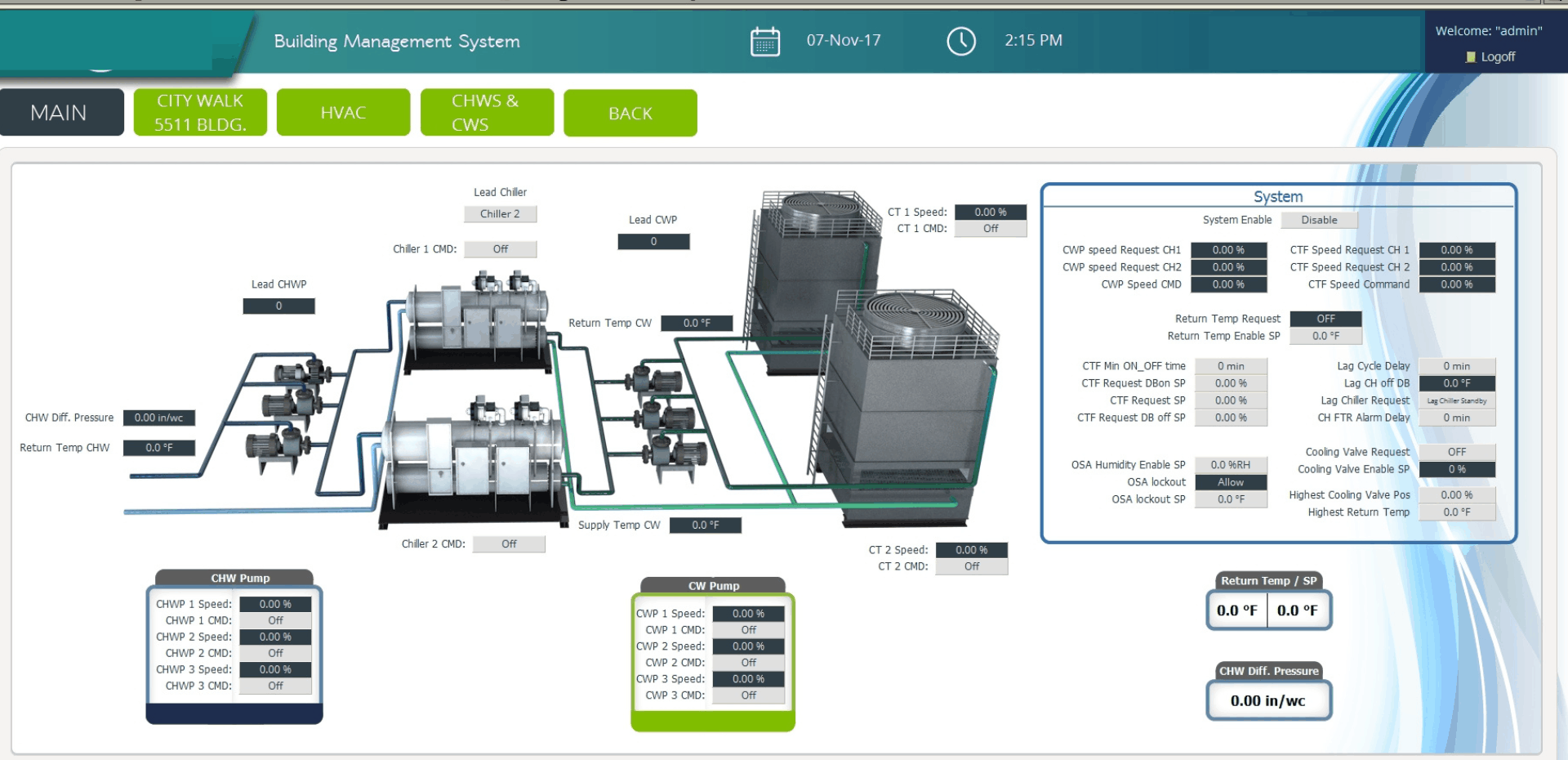Open the City Walk 5511 Bldg. page
Viewport: 1568px width, 760px height.
(200, 113)
